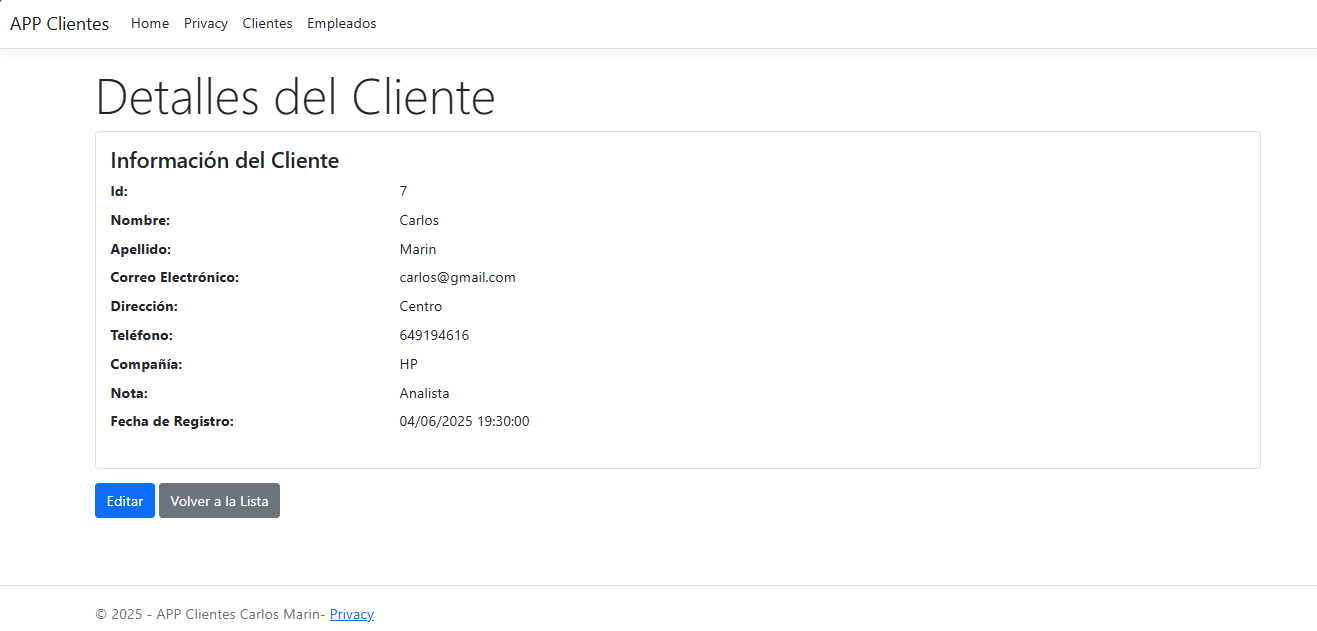The width and height of the screenshot is (1317, 631).
Task: Click the Fecha de Registro timestamp
Action: 465,421
